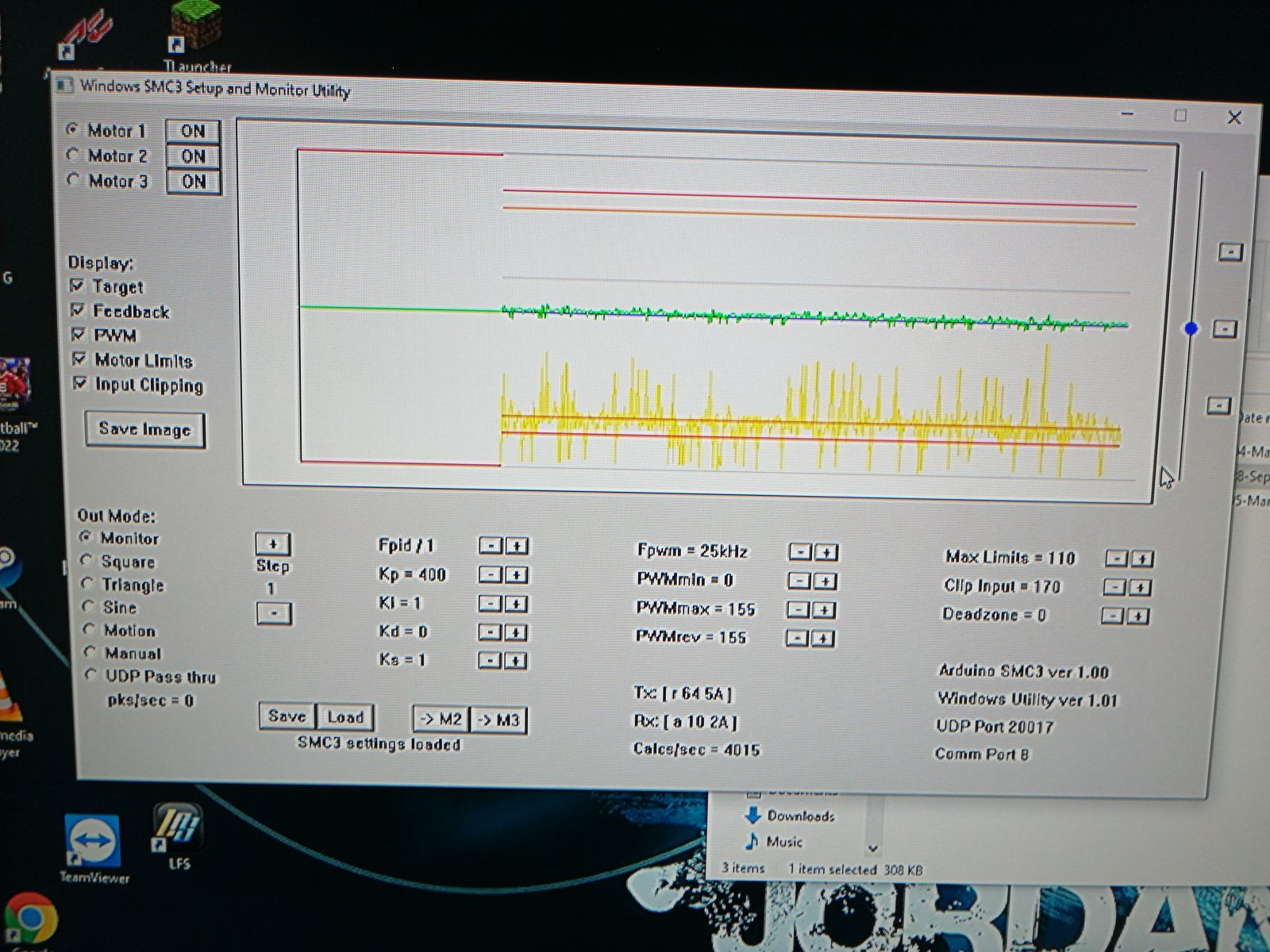This screenshot has width=1270, height=952.
Task: Select Monitor out mode
Action: click(85, 537)
